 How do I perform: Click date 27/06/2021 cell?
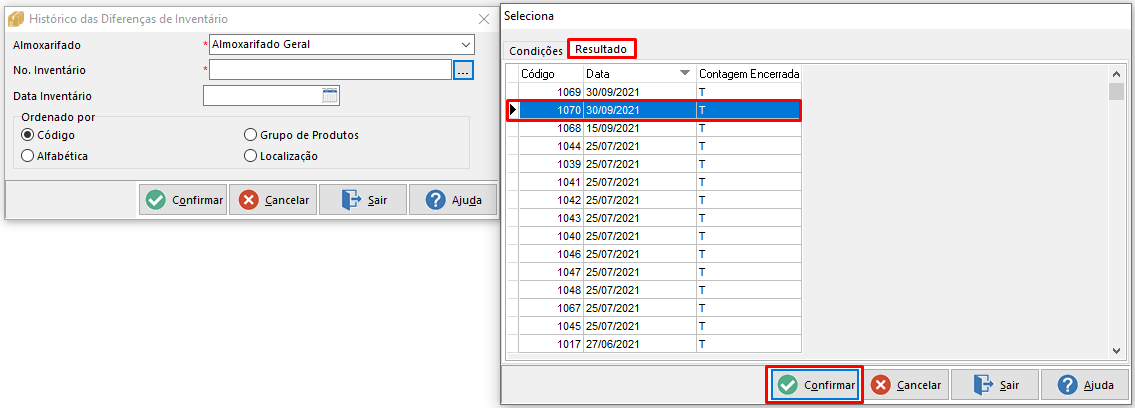pos(640,344)
